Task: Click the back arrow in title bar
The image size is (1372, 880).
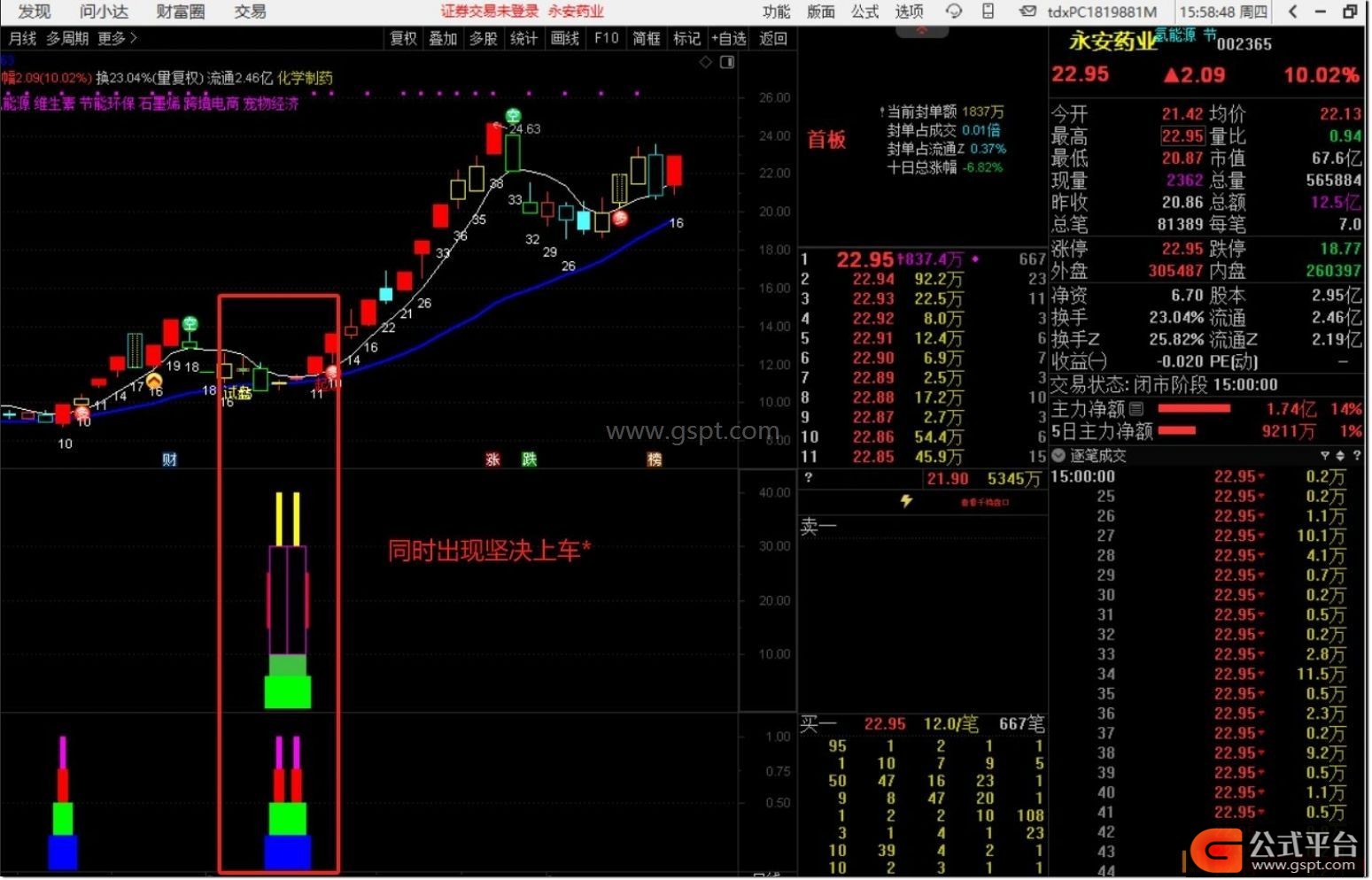Action: (1292, 12)
